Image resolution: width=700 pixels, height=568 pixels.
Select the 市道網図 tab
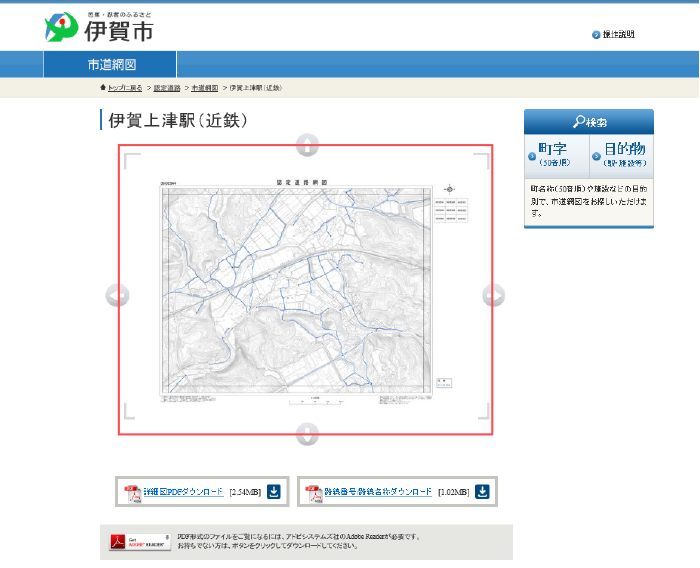click(x=110, y=64)
